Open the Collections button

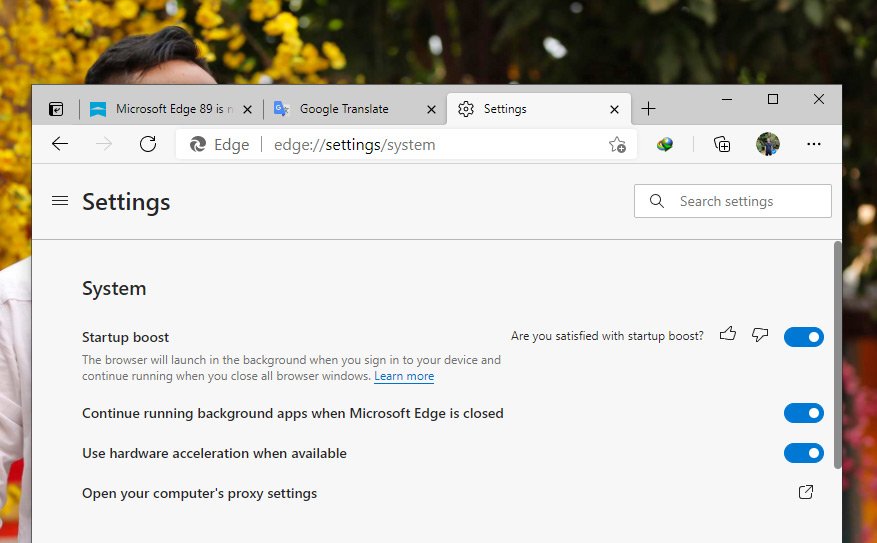click(722, 144)
